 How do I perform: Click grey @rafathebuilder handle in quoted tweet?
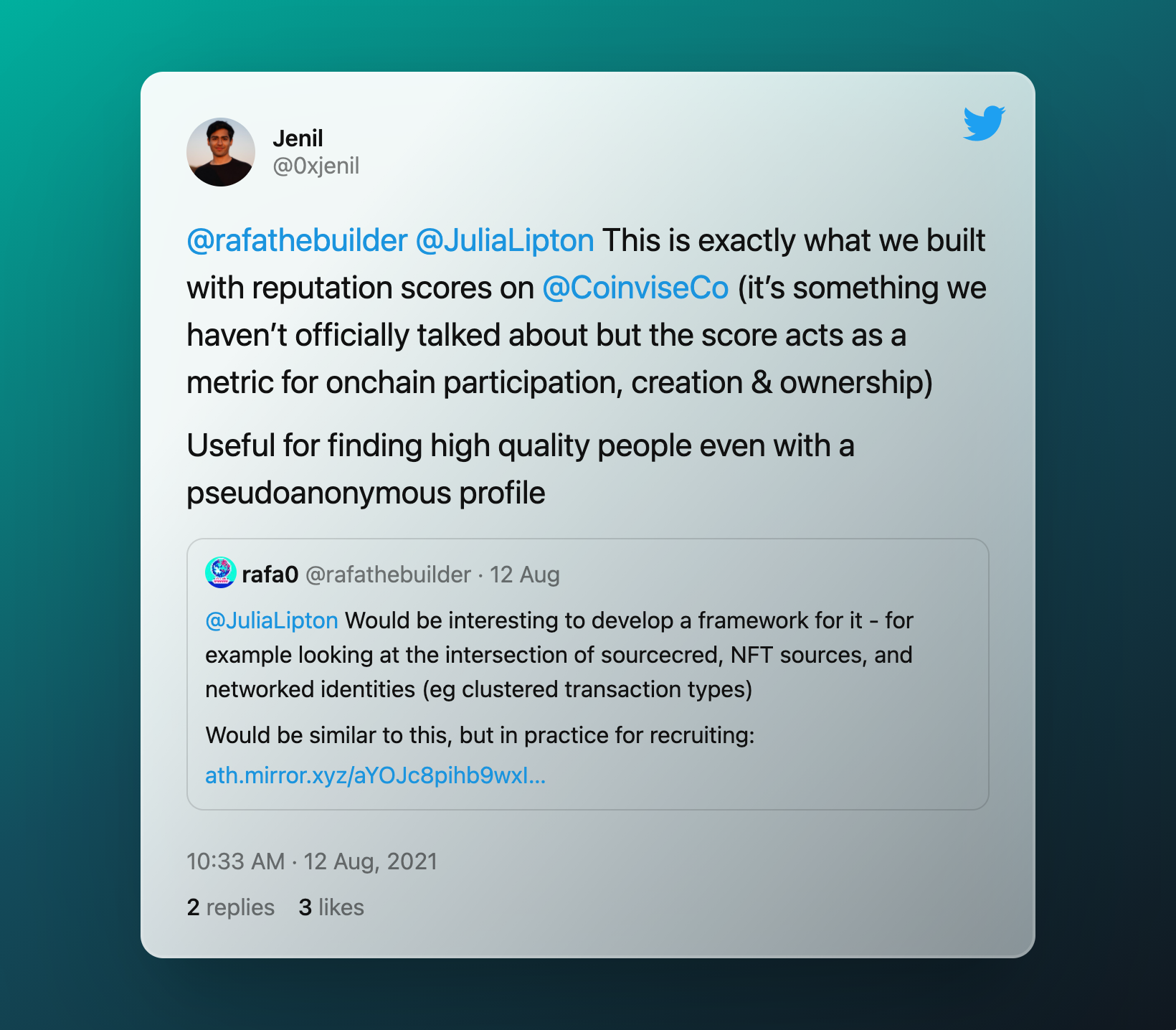tap(388, 575)
